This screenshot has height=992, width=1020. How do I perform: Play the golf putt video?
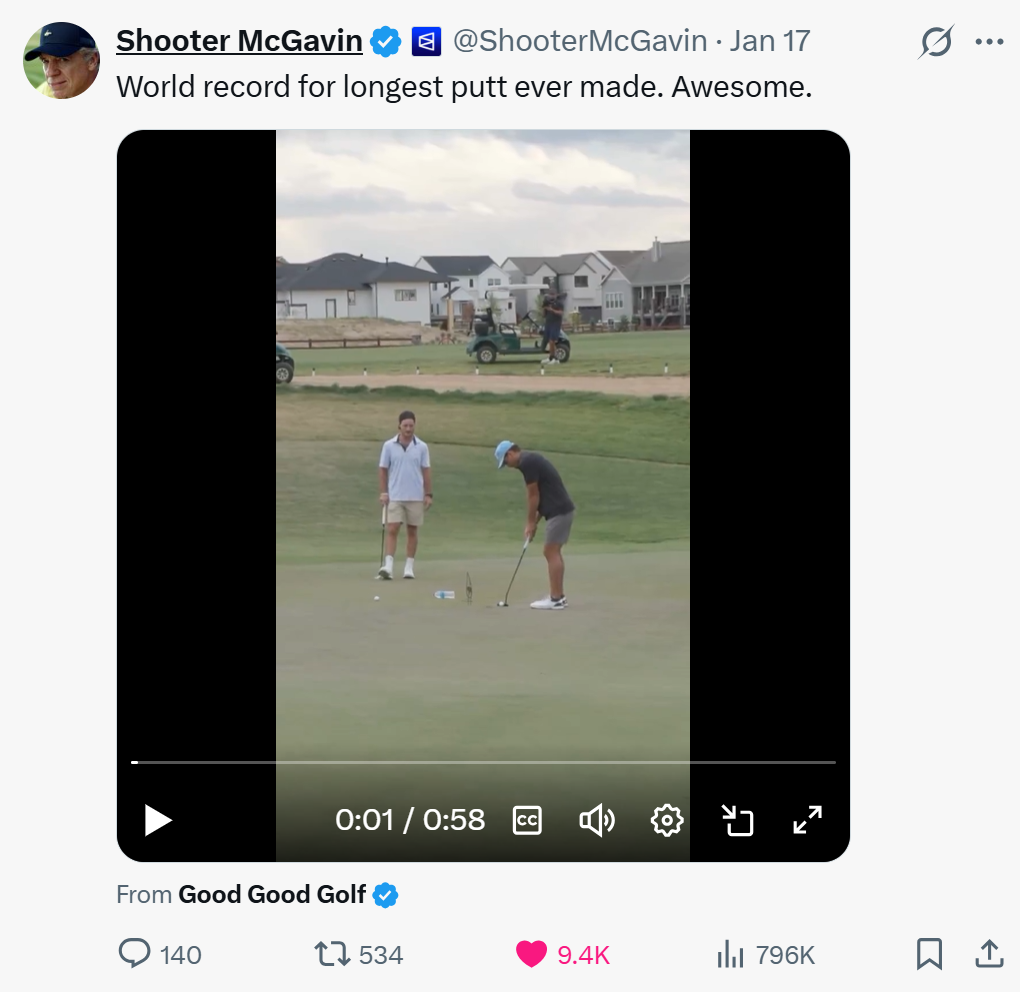coord(158,820)
